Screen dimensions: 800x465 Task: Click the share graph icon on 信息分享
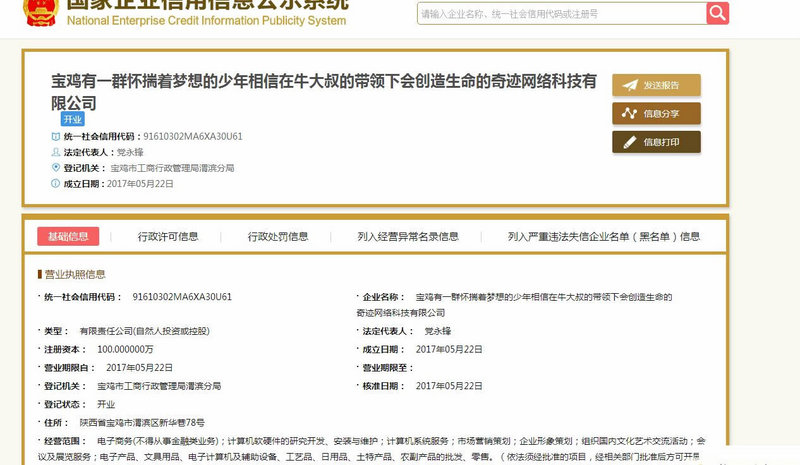coord(630,113)
